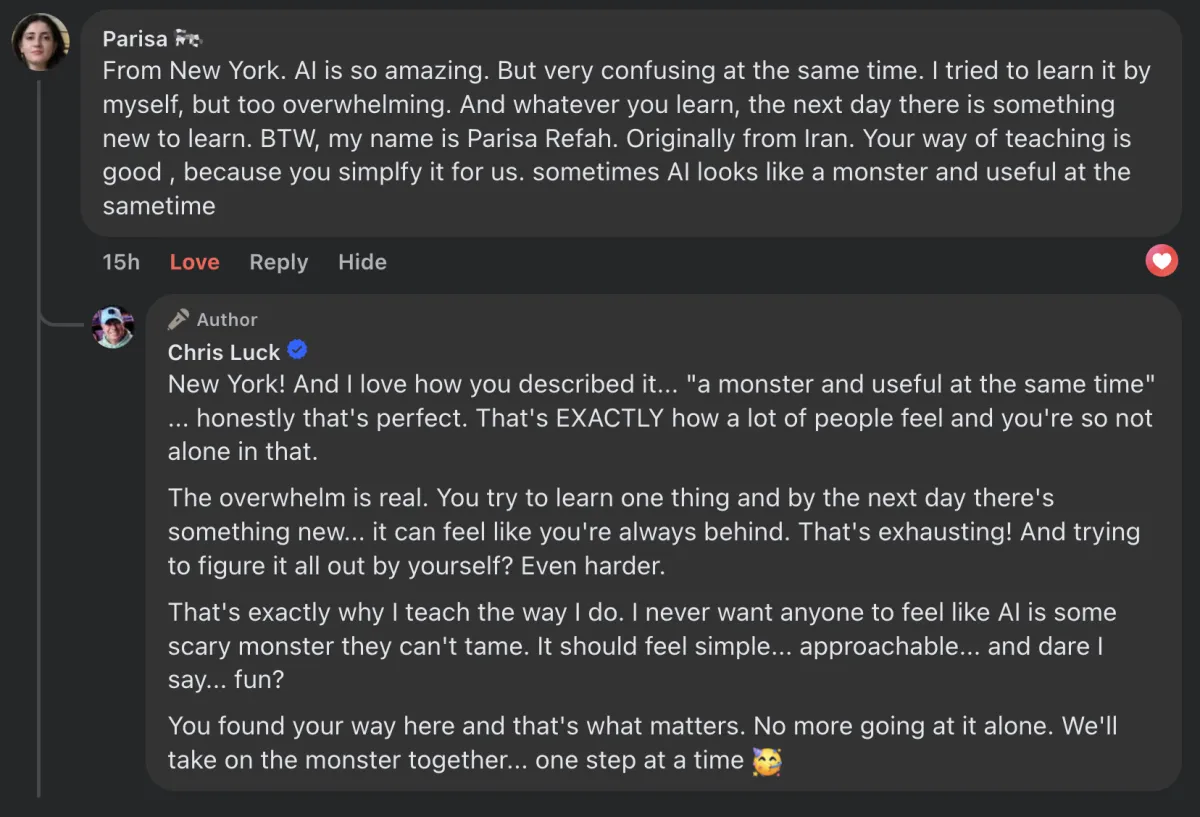Click the paragraph starting "That's exactly why I teach"

641,646
